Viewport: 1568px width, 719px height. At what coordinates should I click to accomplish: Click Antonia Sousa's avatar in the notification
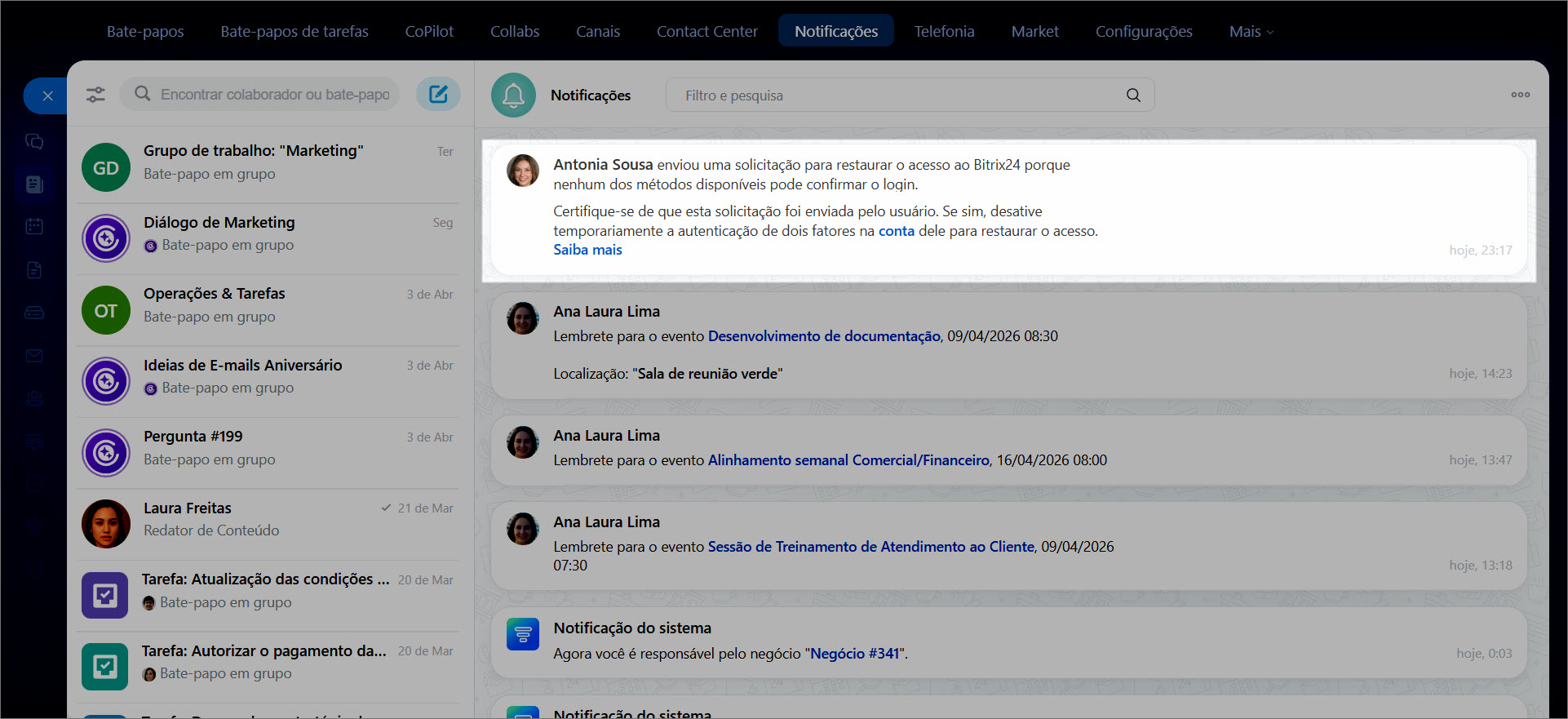pyautogui.click(x=522, y=171)
